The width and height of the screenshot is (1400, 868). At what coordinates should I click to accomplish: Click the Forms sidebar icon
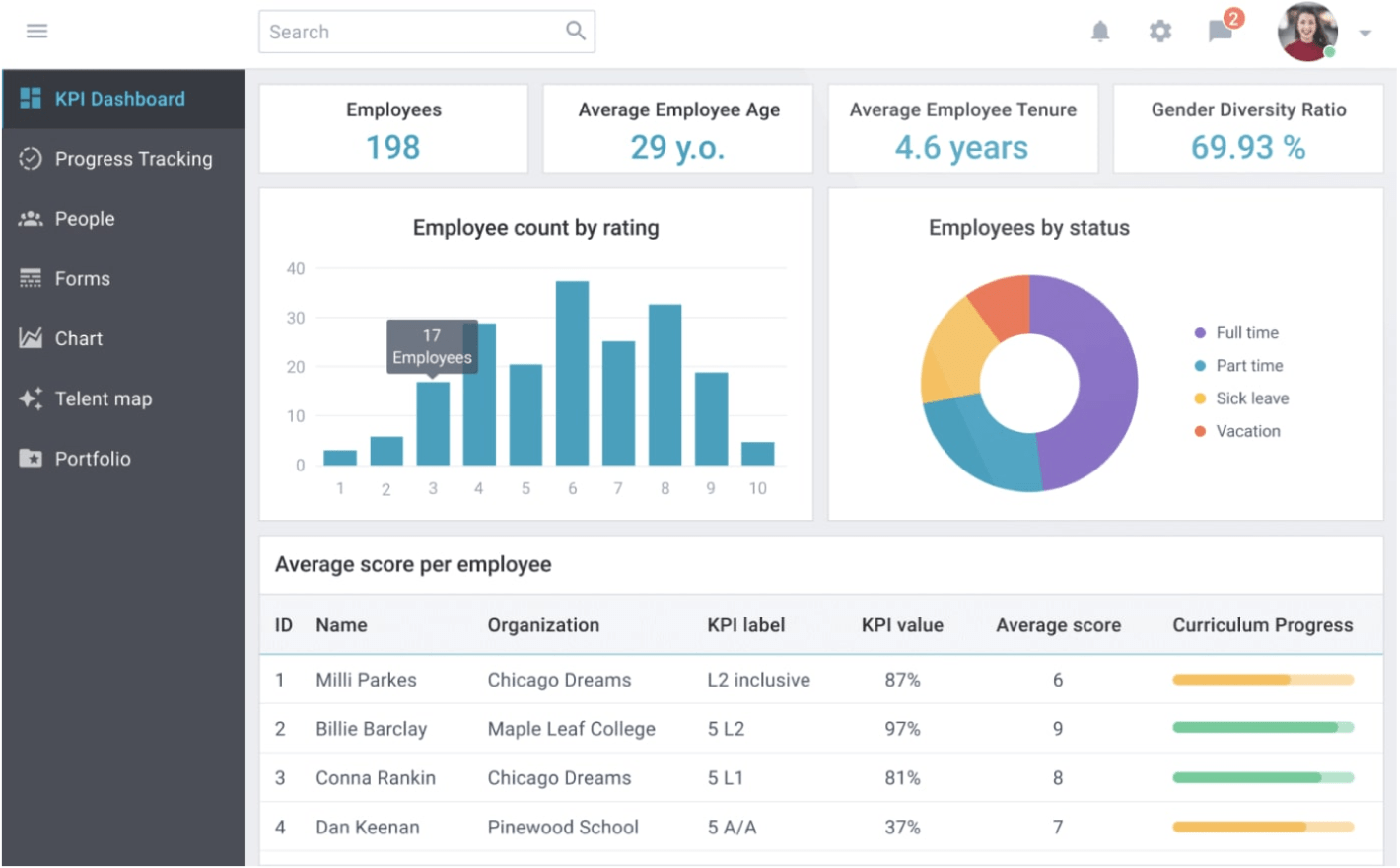pos(31,278)
